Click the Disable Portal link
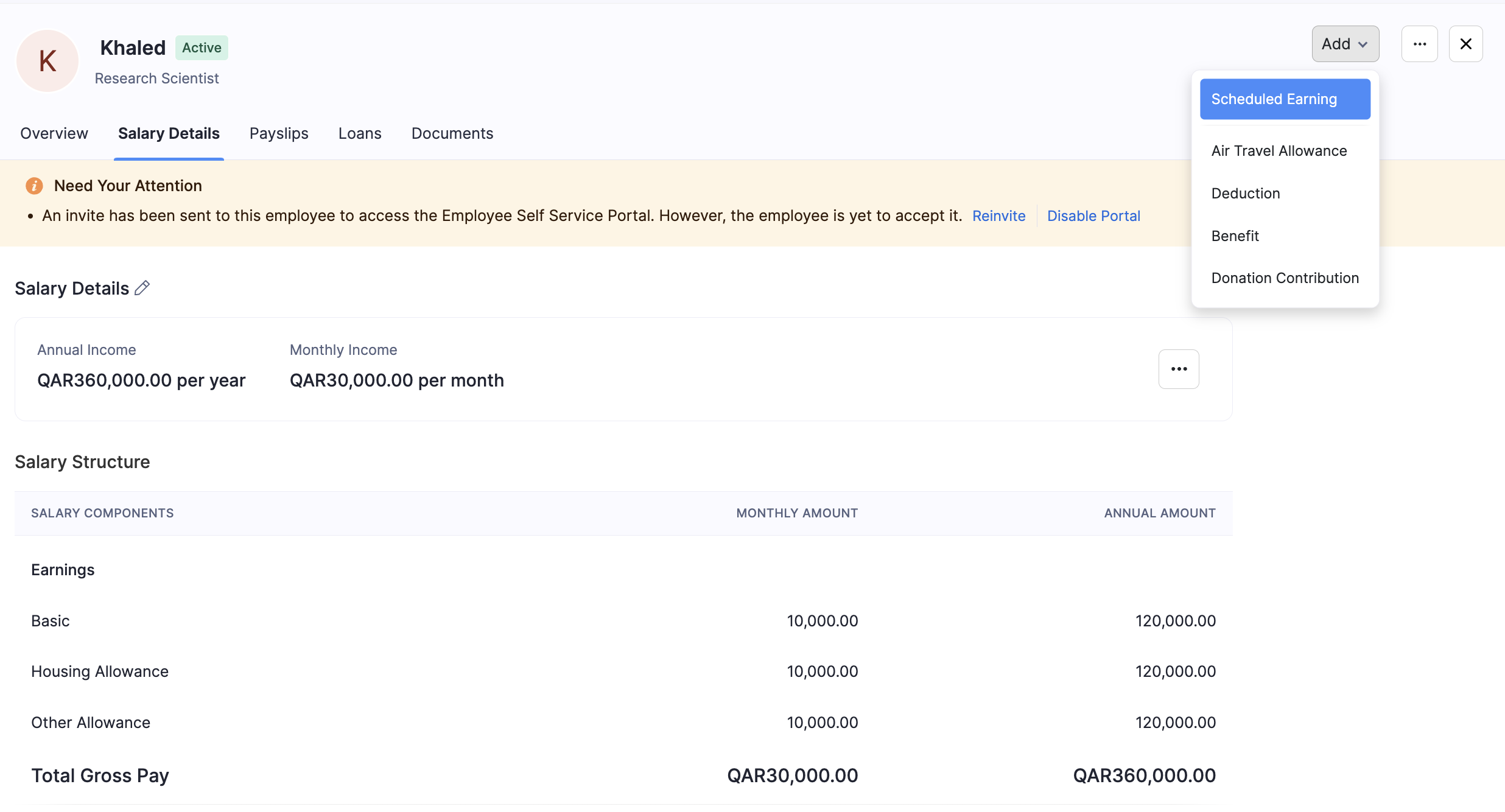This screenshot has width=1505, height=812. click(1093, 215)
